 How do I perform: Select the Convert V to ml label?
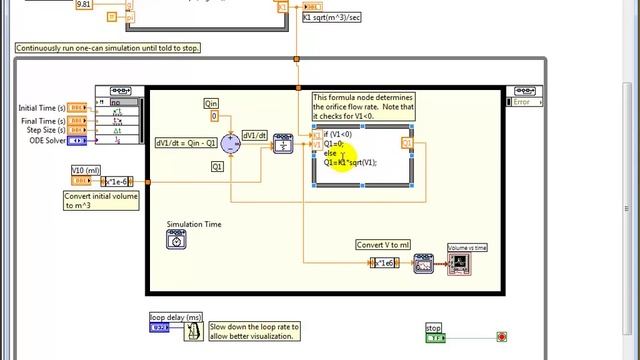coord(383,245)
